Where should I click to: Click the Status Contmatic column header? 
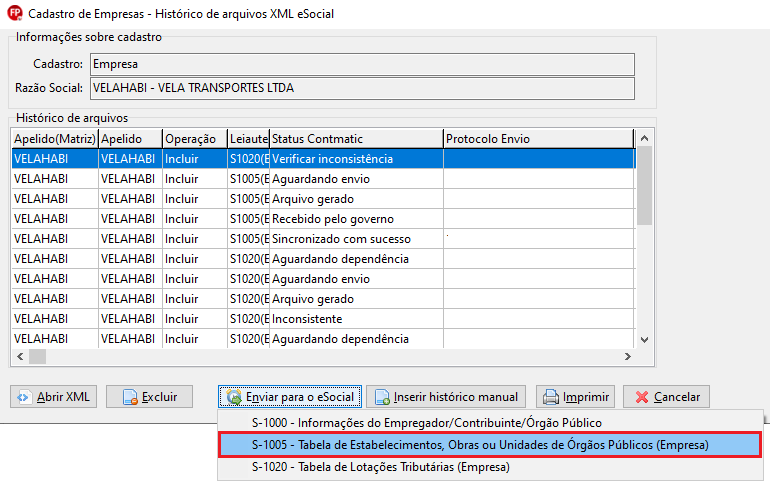point(357,139)
